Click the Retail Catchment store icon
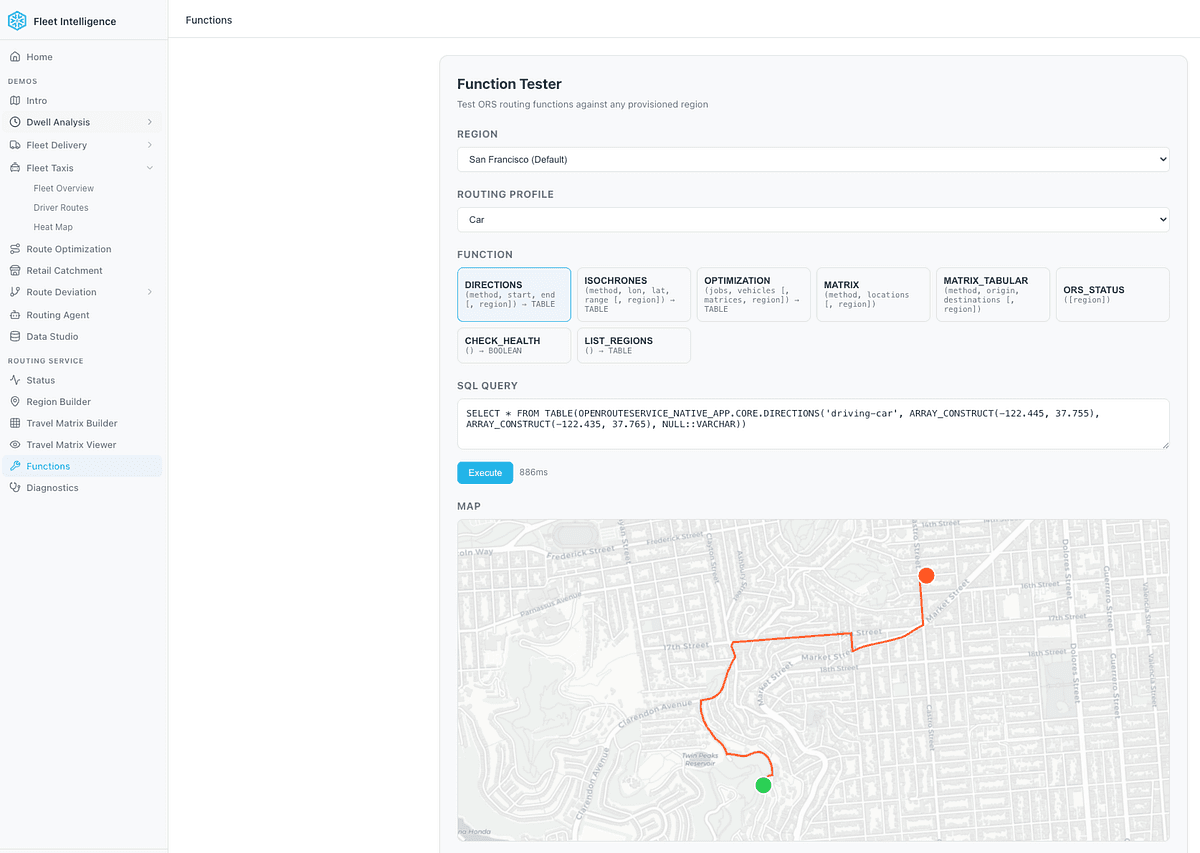The width and height of the screenshot is (1200, 853). [x=15, y=271]
